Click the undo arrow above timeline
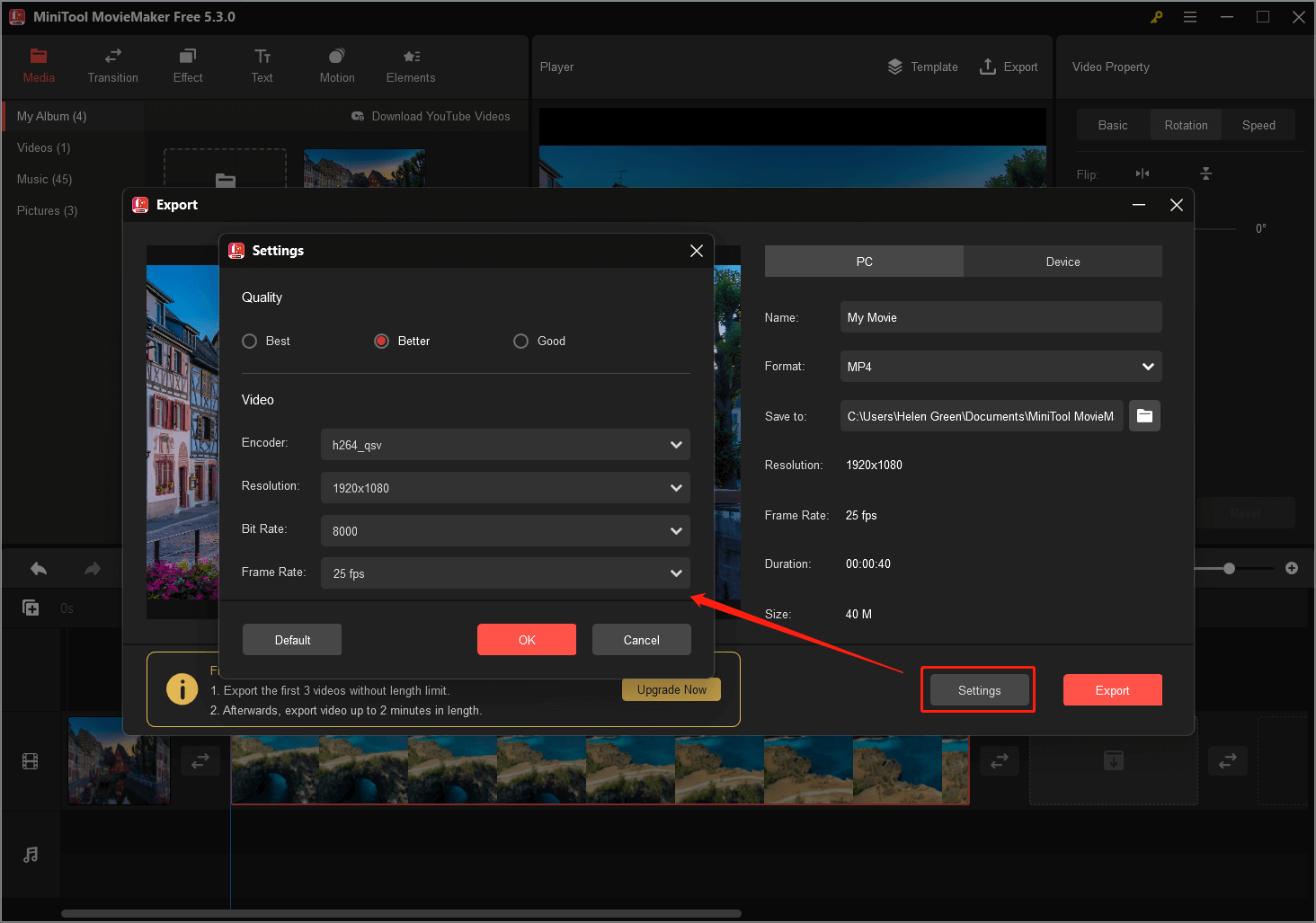The height and width of the screenshot is (923, 1316). coord(39,569)
